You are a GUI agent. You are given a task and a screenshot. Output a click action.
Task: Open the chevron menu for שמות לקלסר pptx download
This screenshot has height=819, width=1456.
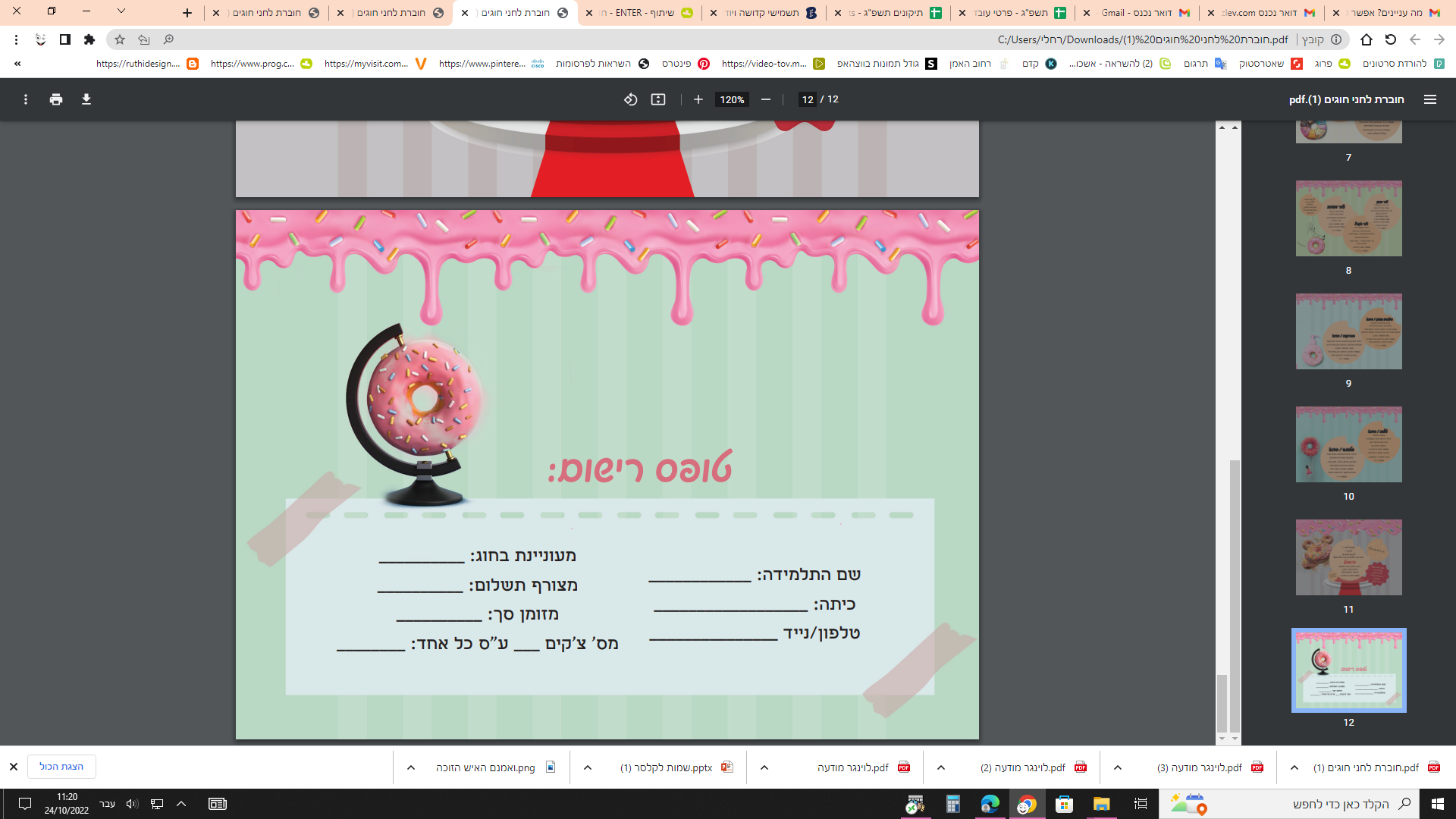tap(588, 767)
